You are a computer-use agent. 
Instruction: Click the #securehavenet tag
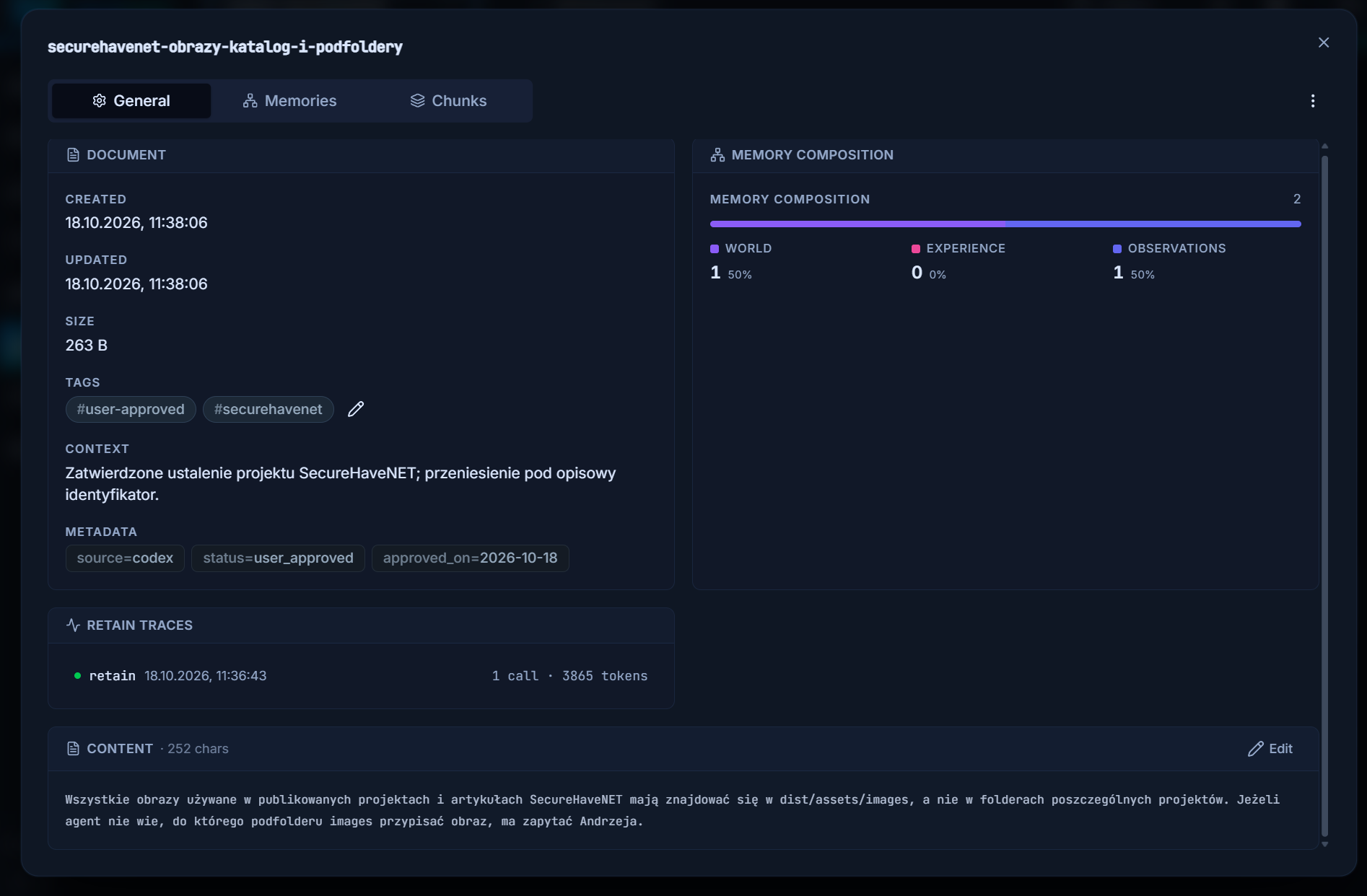pyautogui.click(x=268, y=409)
